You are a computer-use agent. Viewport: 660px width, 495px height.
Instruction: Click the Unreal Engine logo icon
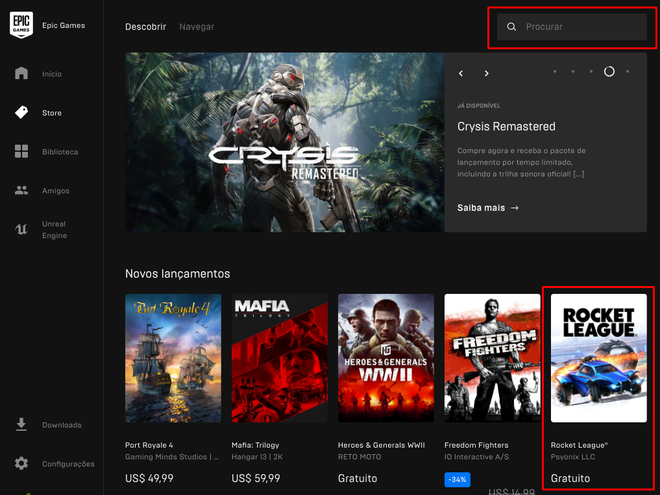21,229
